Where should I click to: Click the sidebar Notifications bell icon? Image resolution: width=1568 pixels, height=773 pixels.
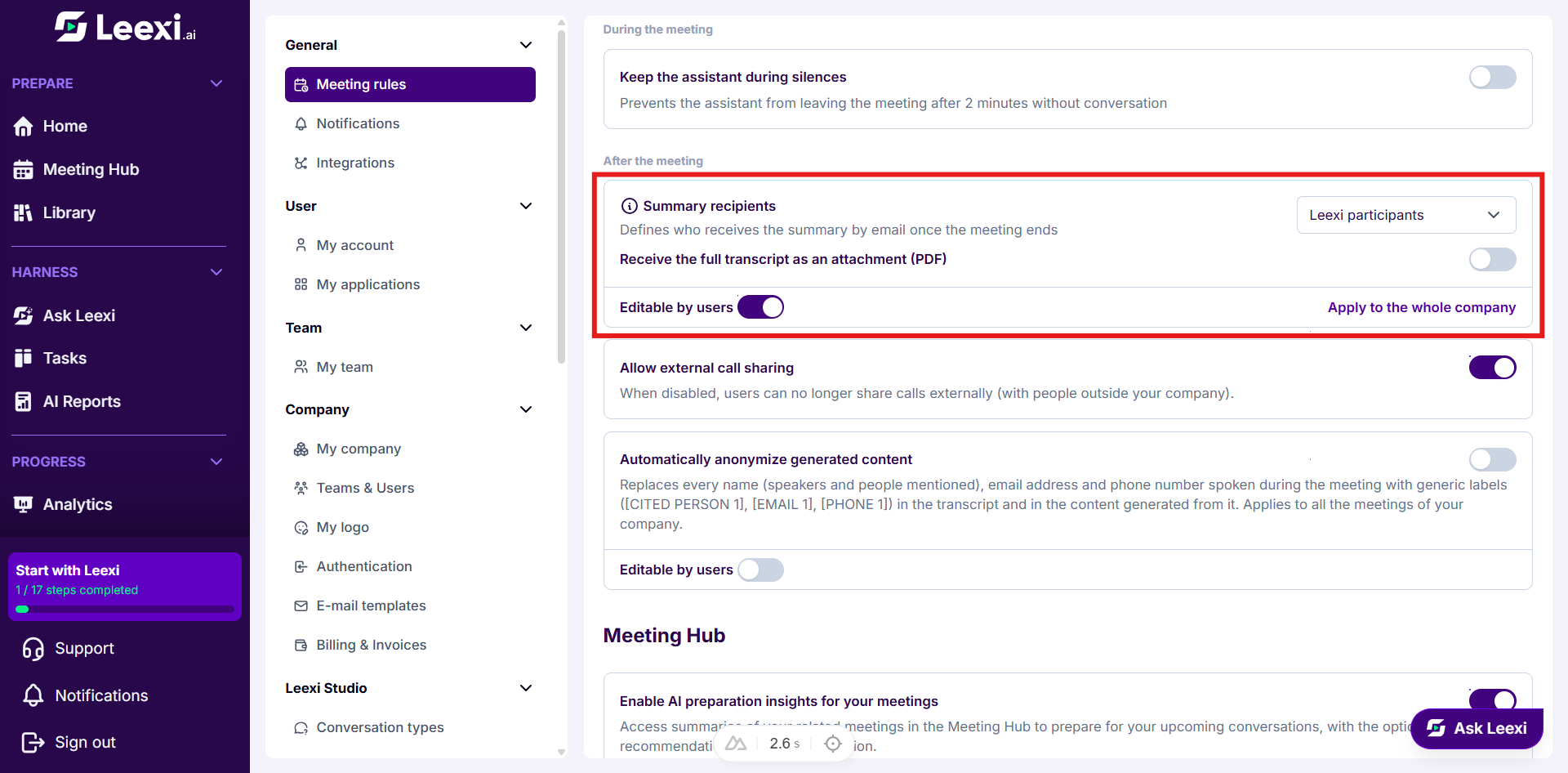[x=33, y=695]
